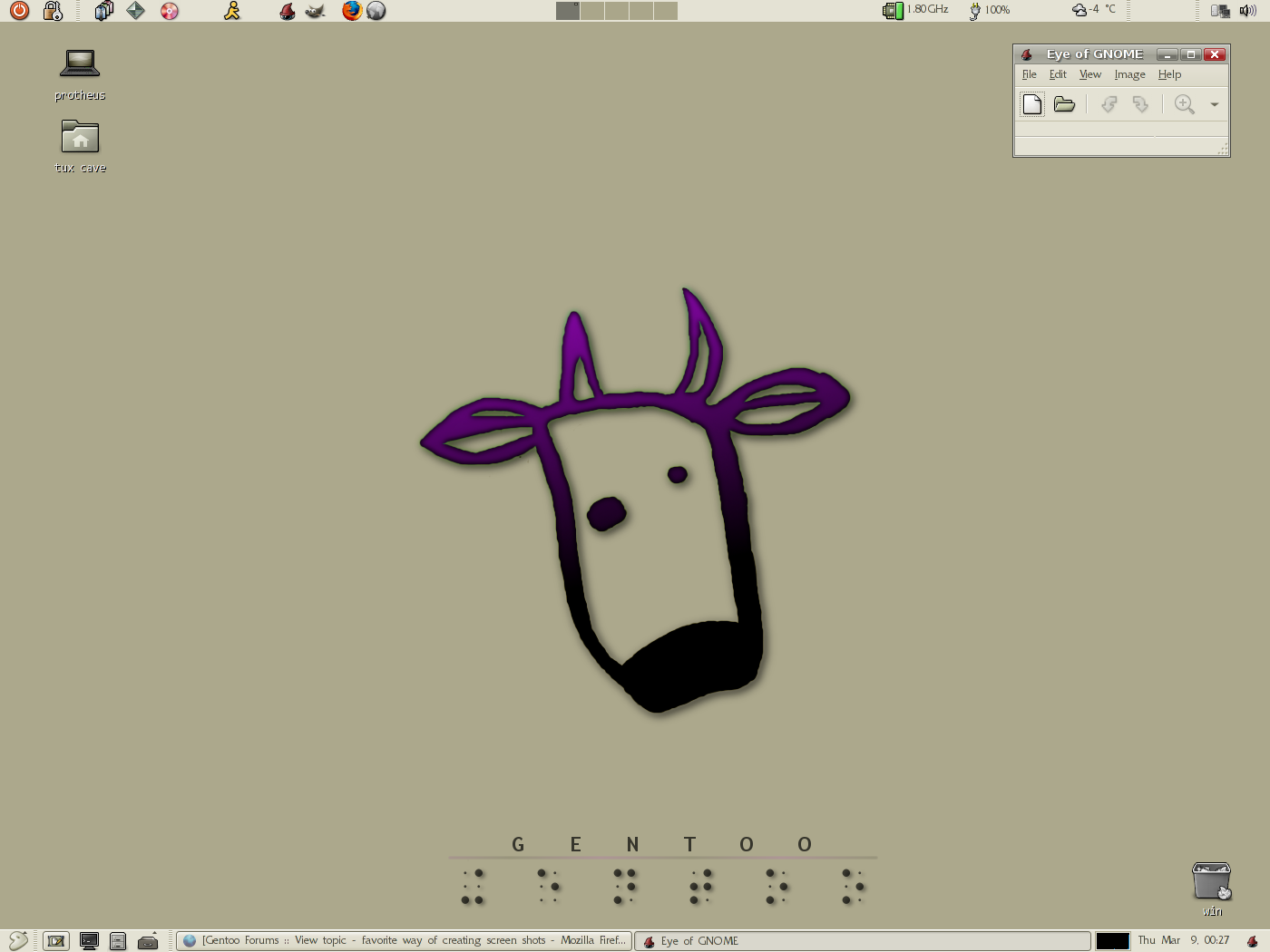Click the volume speaker icon
The height and width of the screenshot is (952, 1270).
(x=1247, y=11)
